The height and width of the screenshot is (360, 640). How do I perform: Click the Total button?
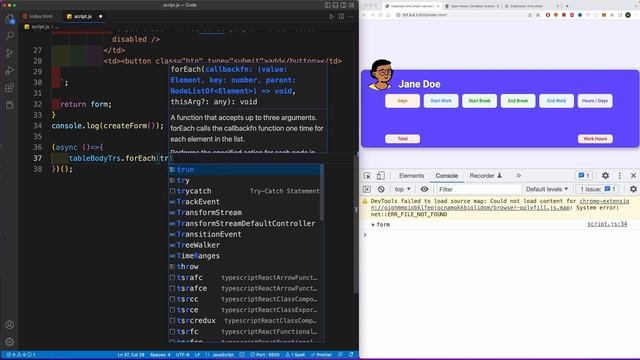click(x=402, y=139)
